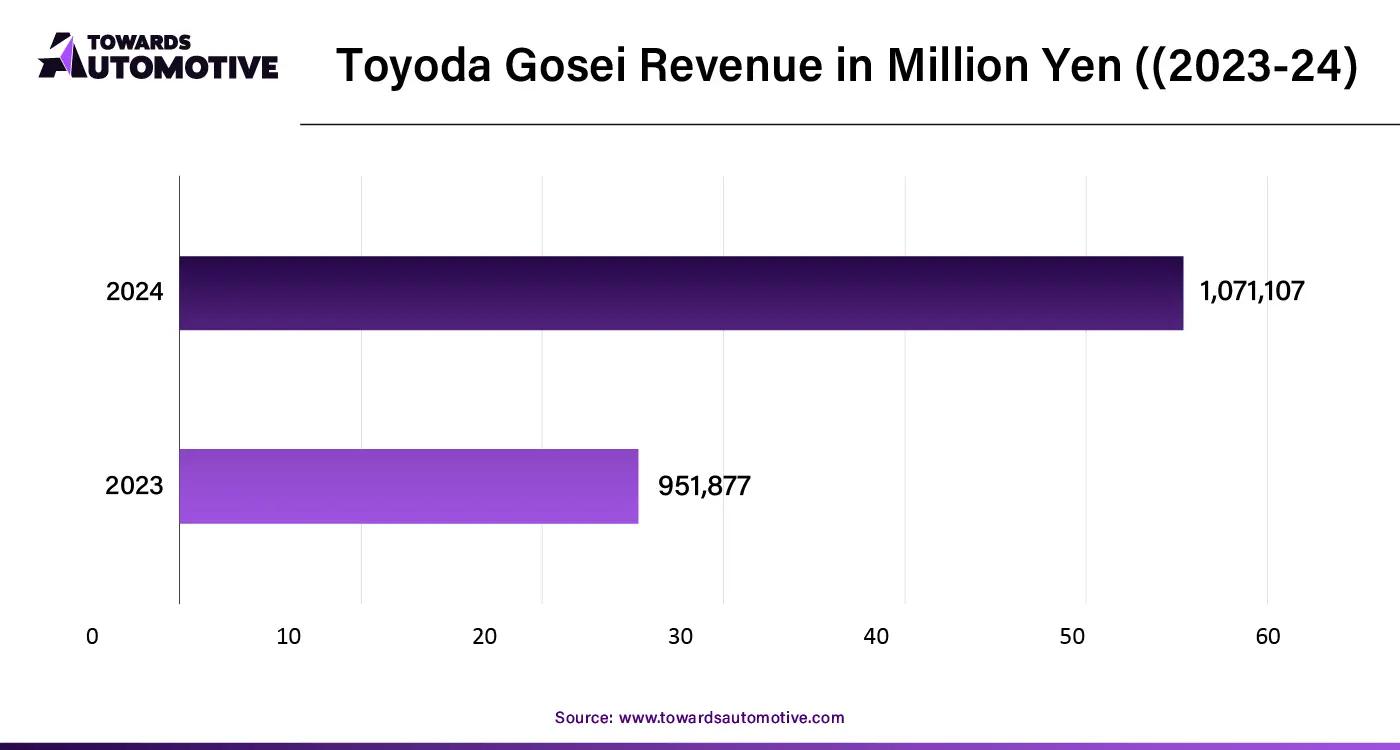Click the chart title Toyoda Gosei Revenue

click(846, 66)
